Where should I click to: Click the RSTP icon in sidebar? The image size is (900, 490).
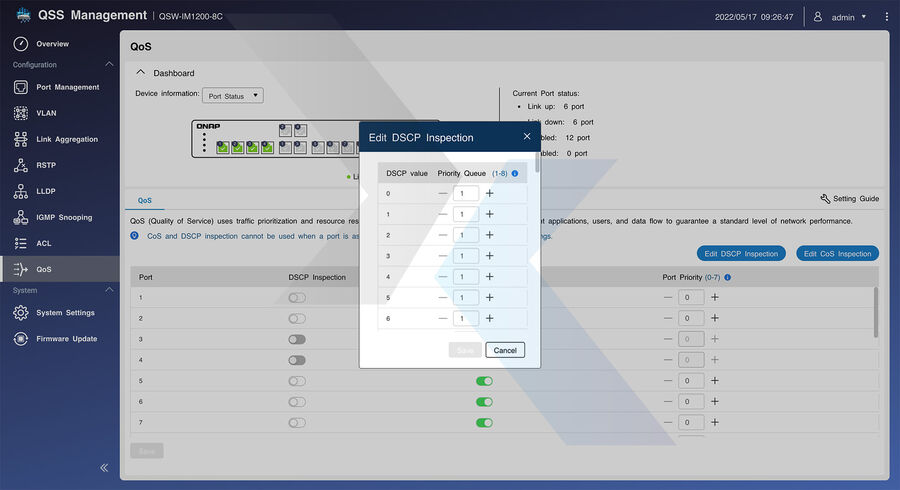pos(21,165)
